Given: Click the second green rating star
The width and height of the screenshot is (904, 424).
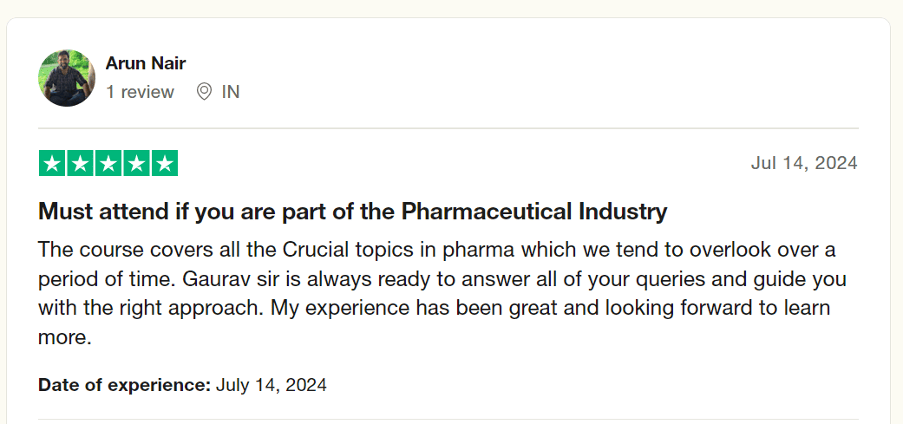Looking at the screenshot, I should point(81,163).
